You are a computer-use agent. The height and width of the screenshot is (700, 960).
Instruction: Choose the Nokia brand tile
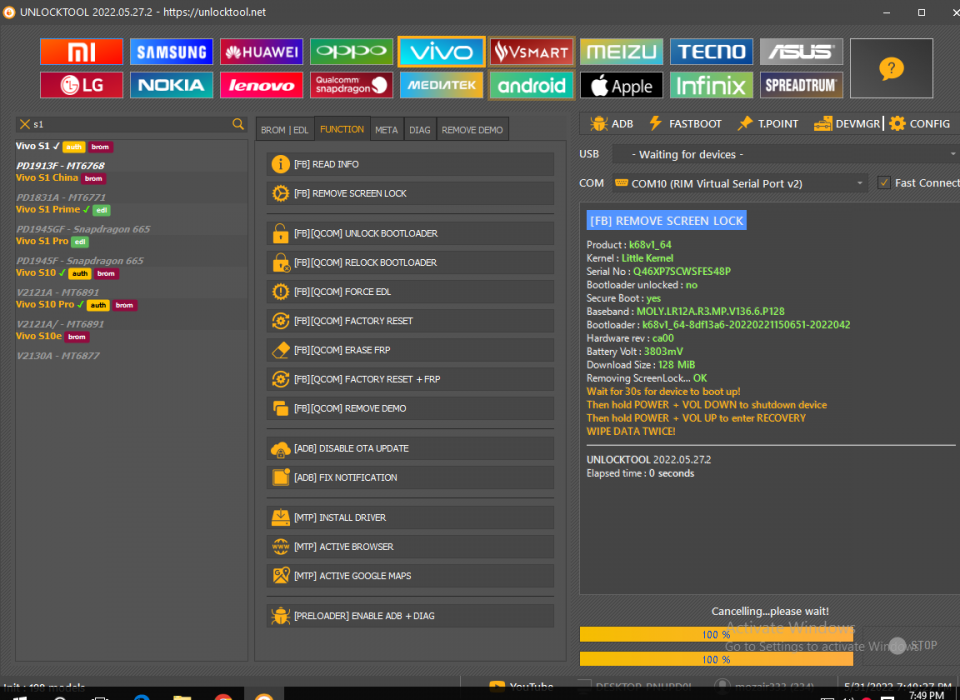coord(171,85)
